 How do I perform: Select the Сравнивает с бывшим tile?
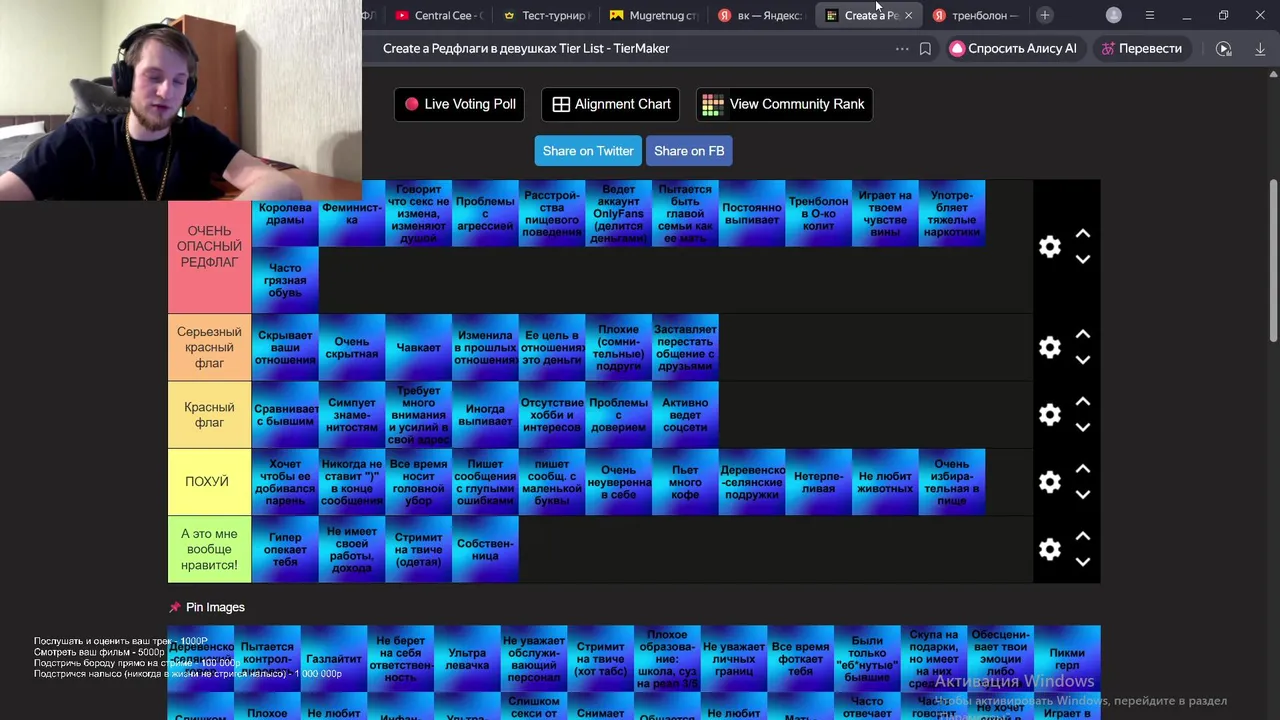285,414
